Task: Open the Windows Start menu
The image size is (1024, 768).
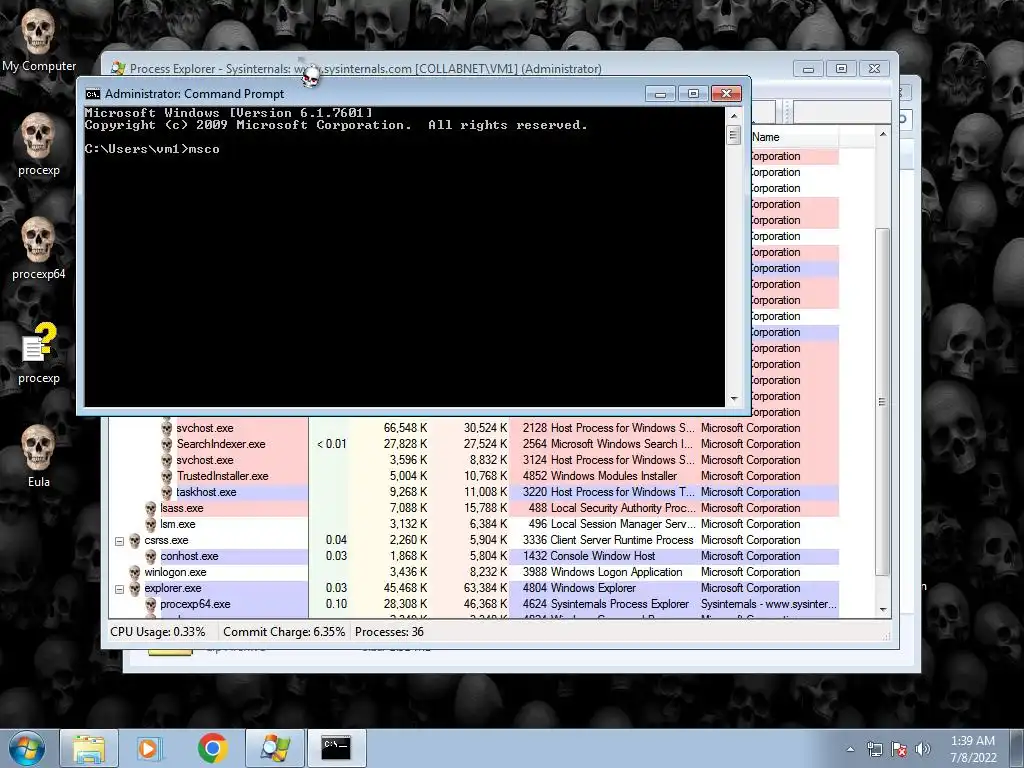Action: click(26, 748)
